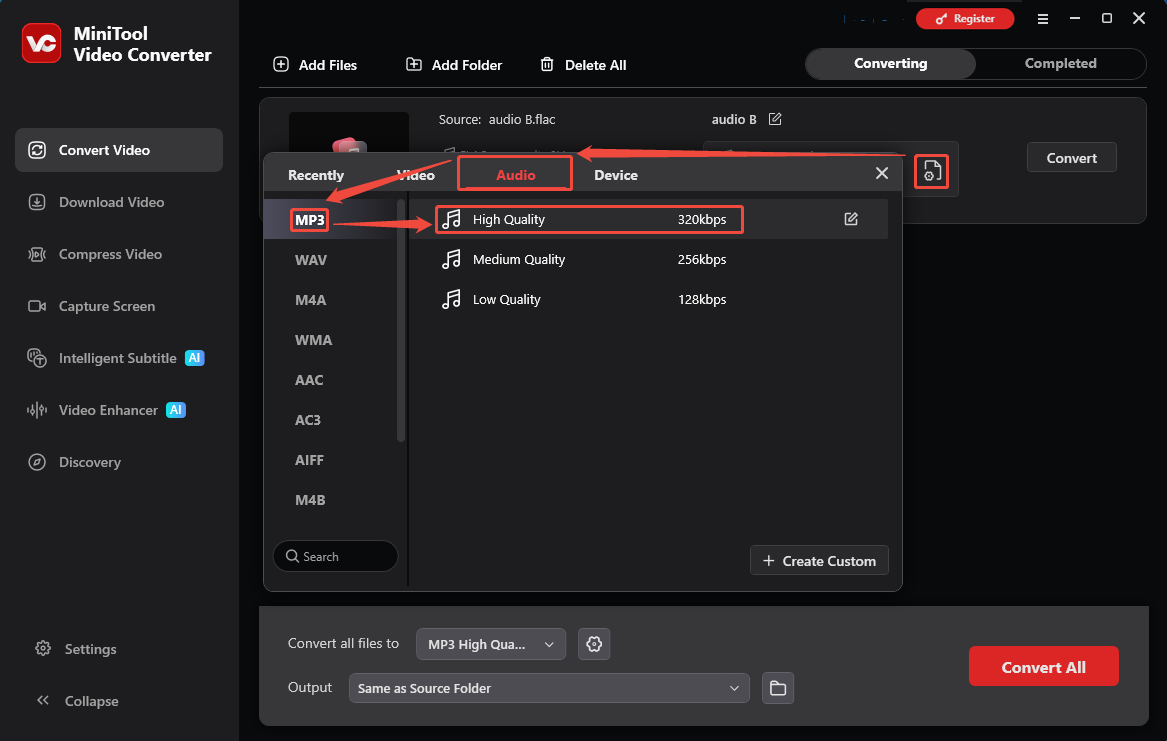Click Add Files in the toolbar
This screenshot has height=741, width=1167.
tap(316, 65)
